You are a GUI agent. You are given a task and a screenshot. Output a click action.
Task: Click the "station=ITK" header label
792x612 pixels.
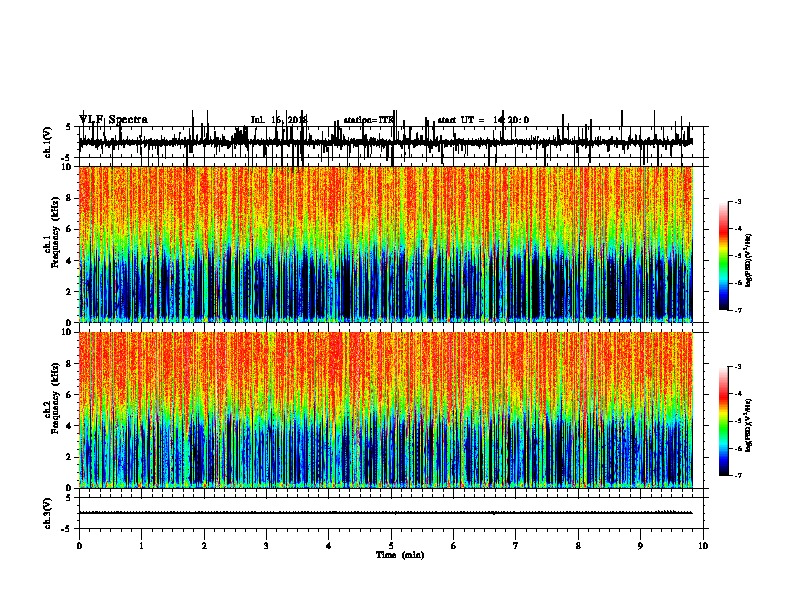pyautogui.click(x=369, y=120)
